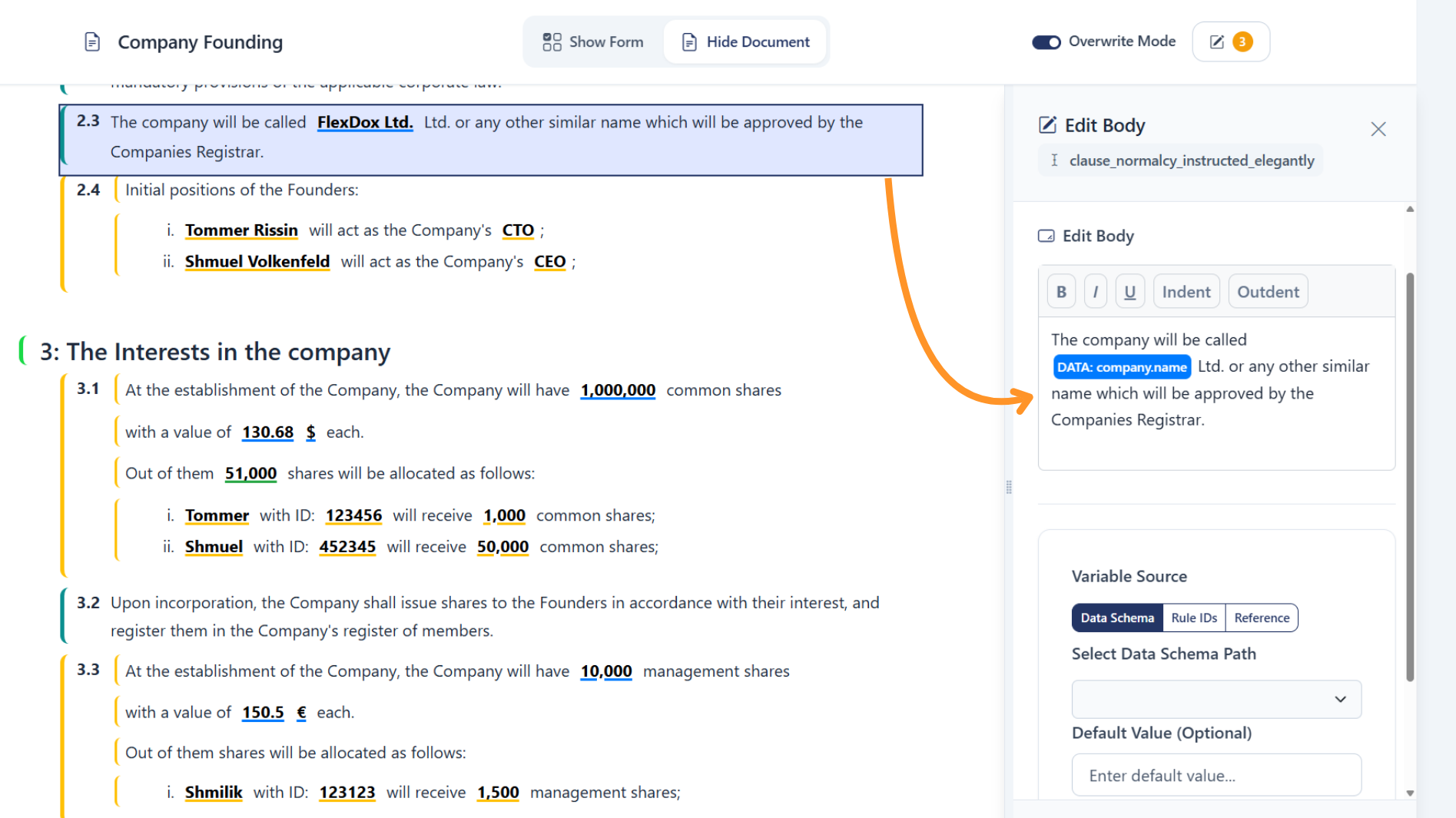
Task: Click the FlexDox Ltd. company name field
Action: click(365, 122)
